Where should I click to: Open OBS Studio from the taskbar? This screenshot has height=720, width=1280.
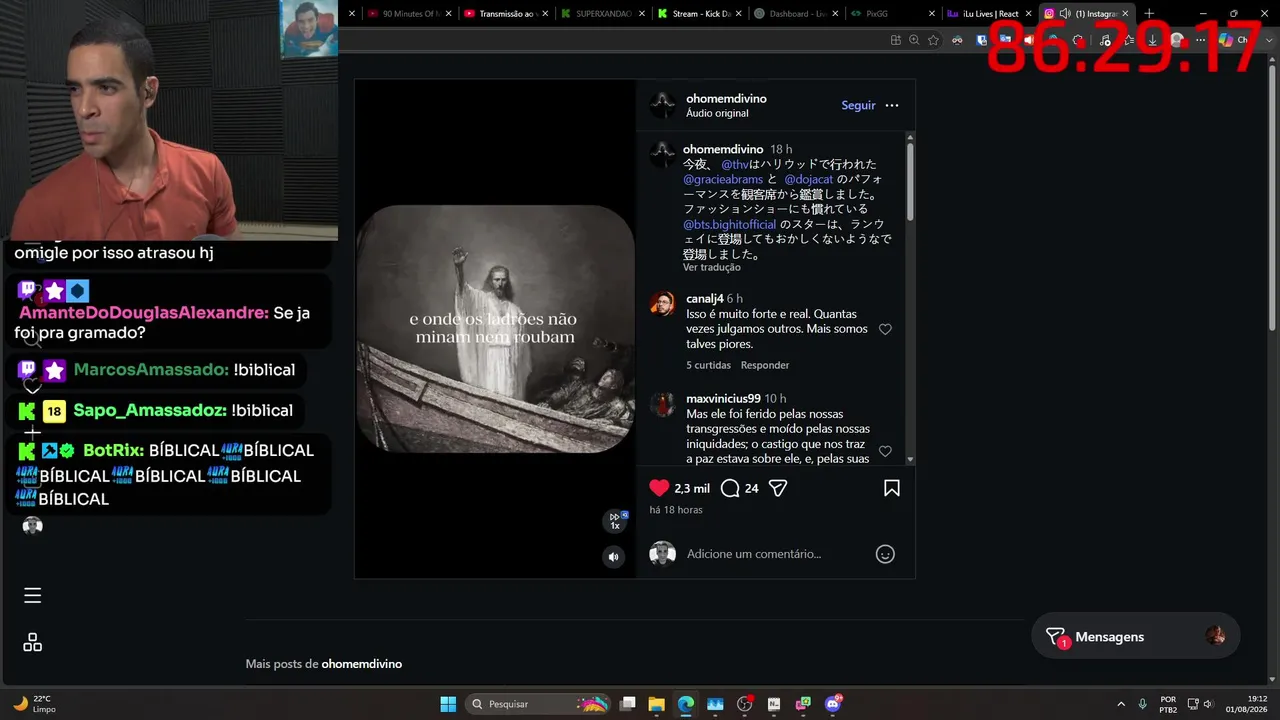pos(744,704)
